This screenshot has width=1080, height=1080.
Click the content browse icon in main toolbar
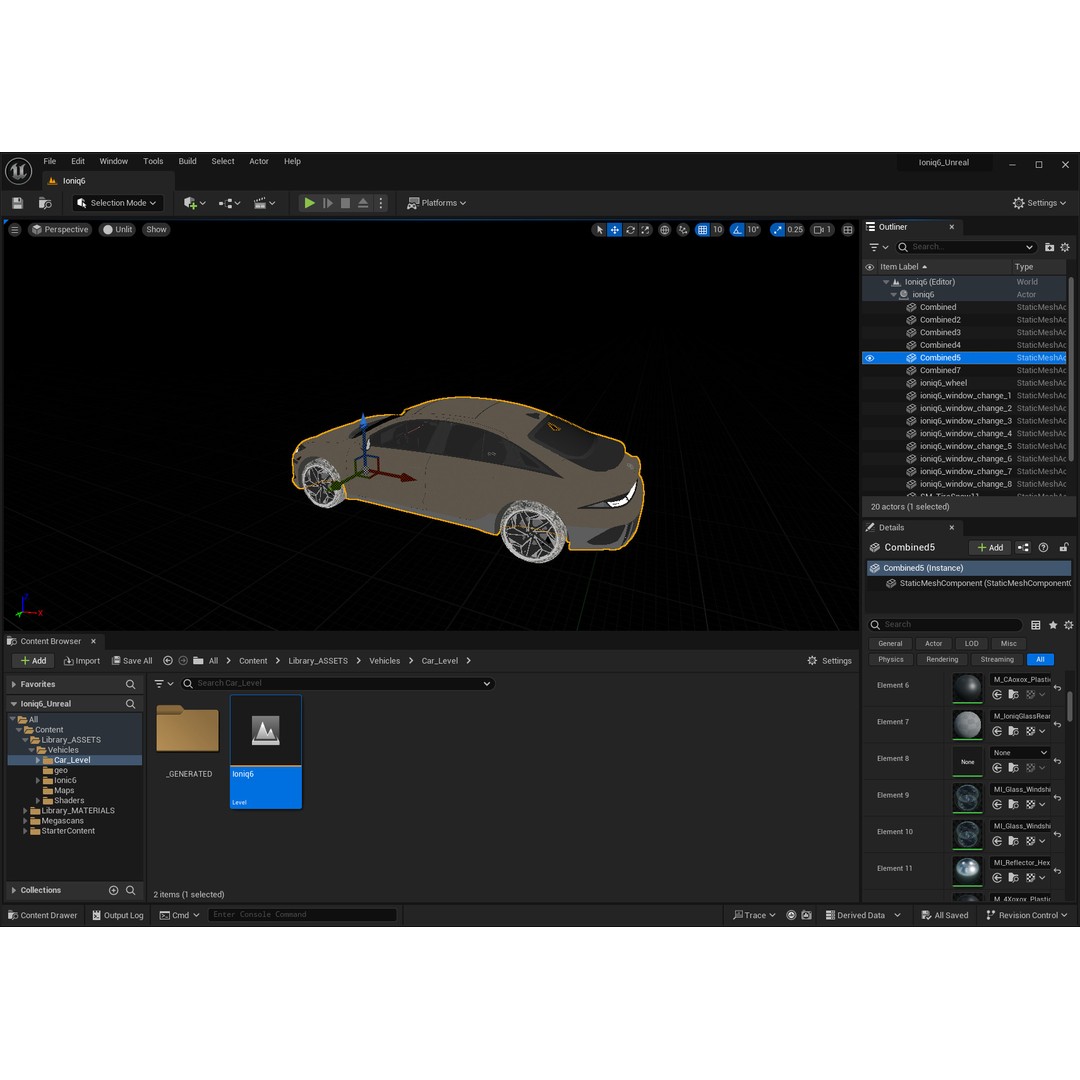pos(45,202)
